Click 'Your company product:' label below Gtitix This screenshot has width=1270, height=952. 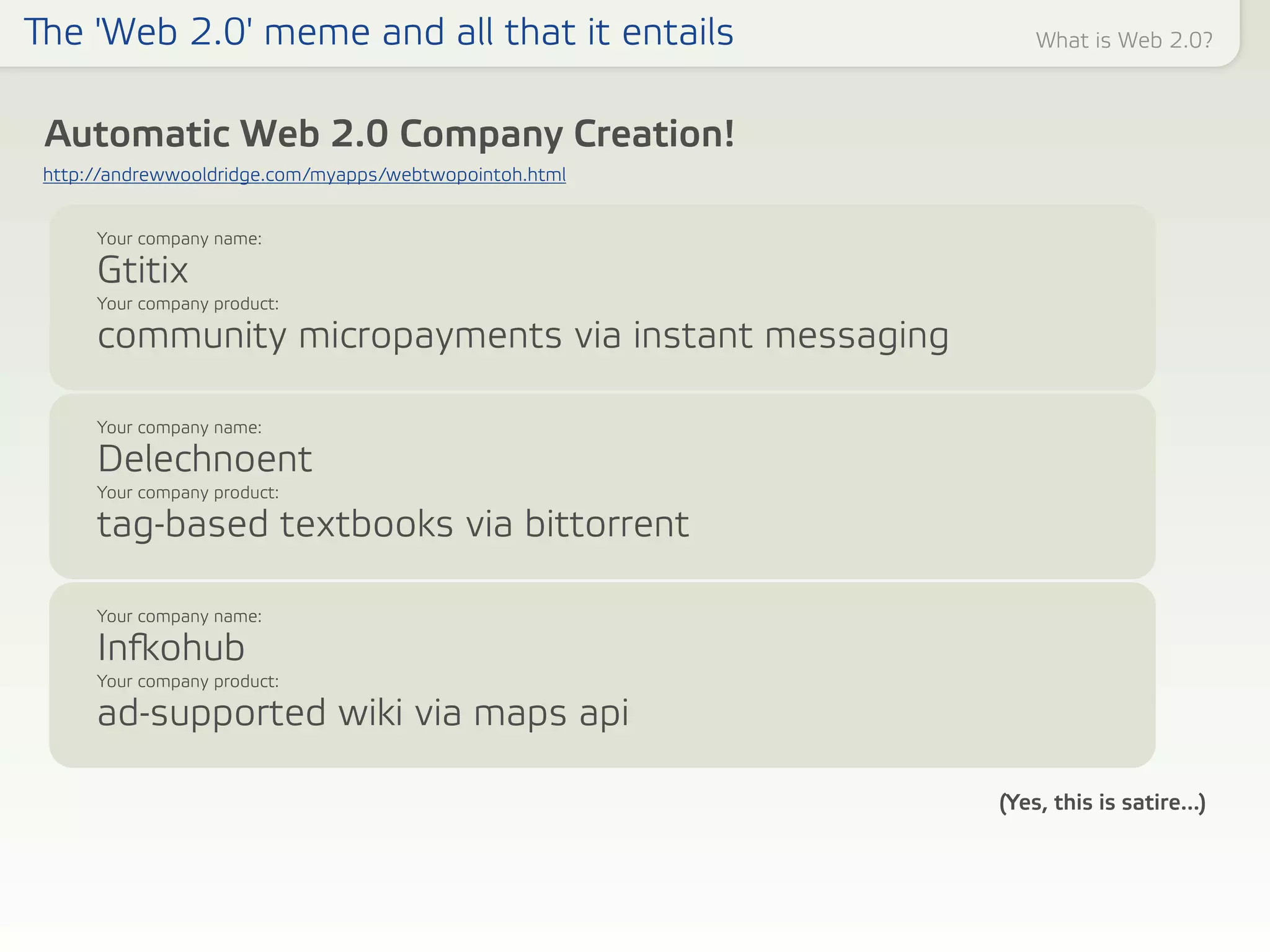pos(188,304)
